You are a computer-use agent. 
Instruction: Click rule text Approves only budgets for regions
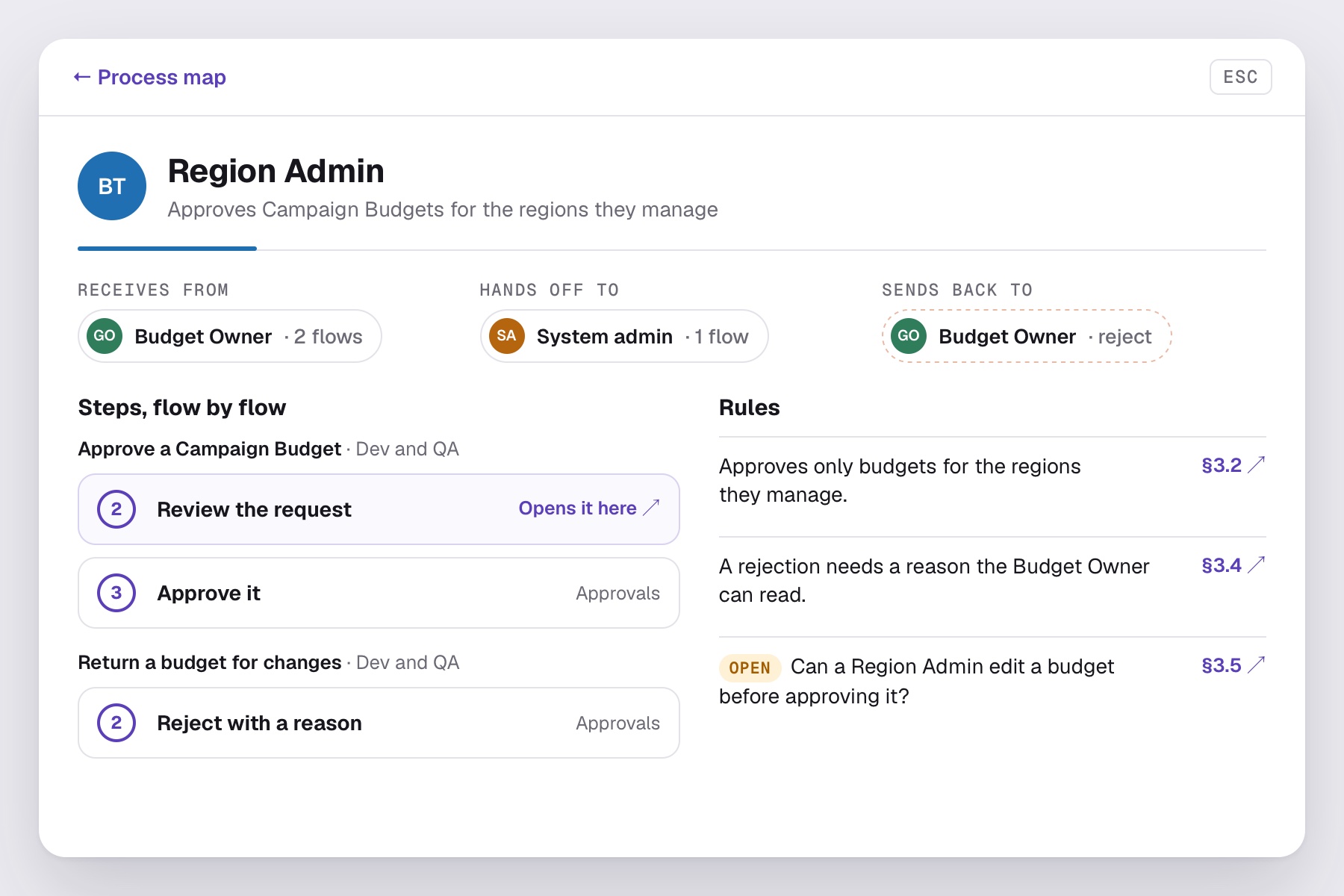(900, 480)
